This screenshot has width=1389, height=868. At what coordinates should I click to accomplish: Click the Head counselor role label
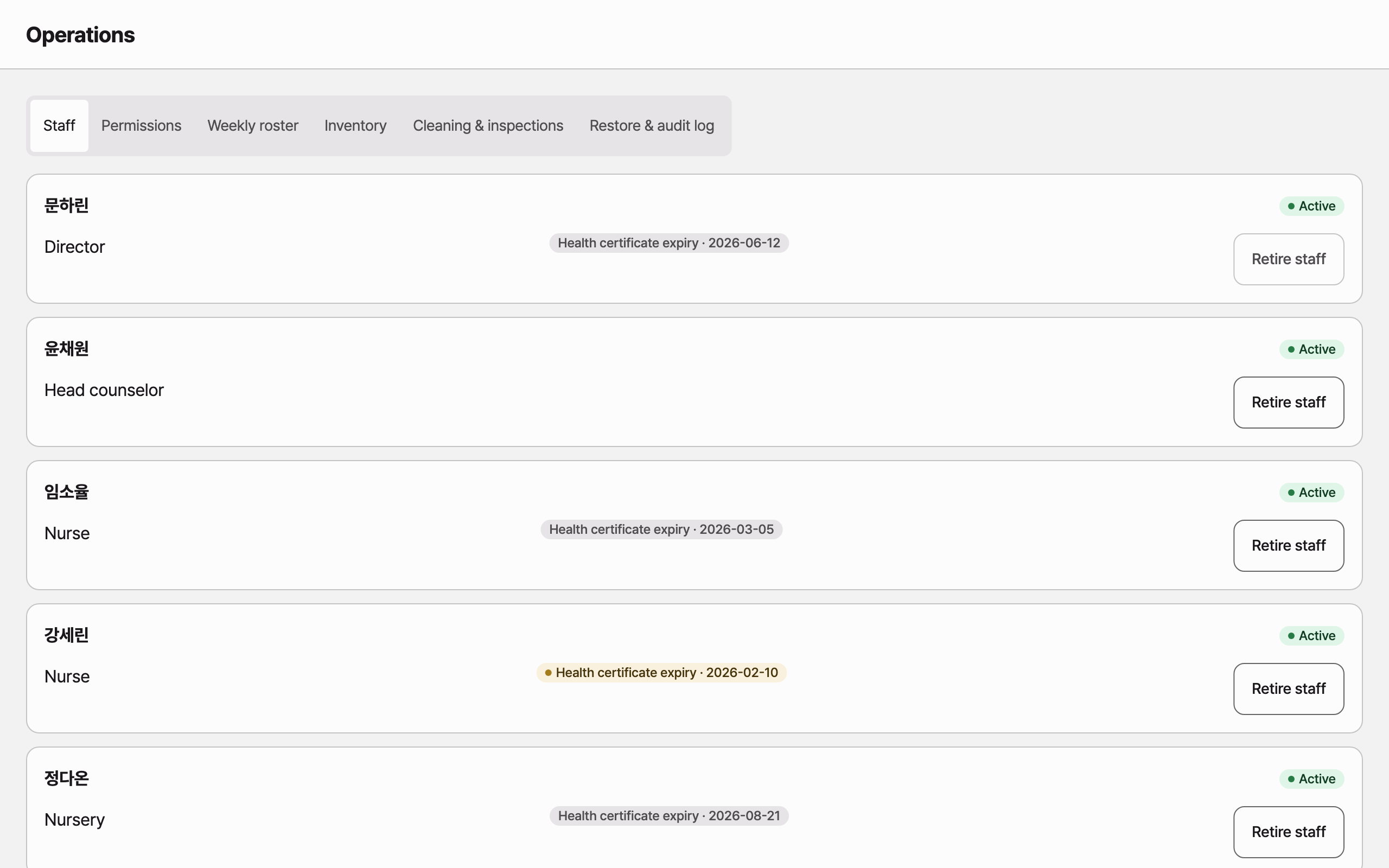104,391
